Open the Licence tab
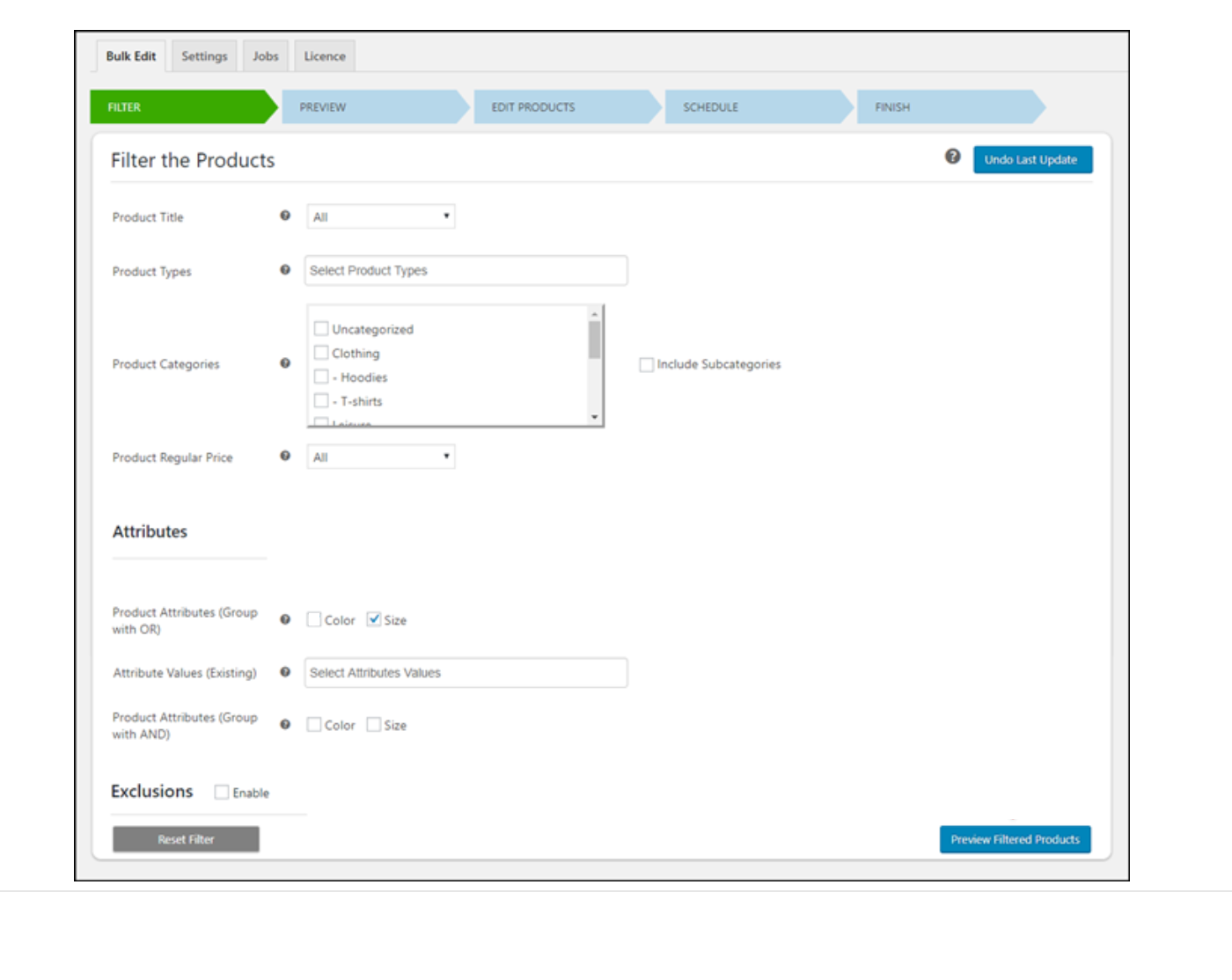 (x=325, y=55)
